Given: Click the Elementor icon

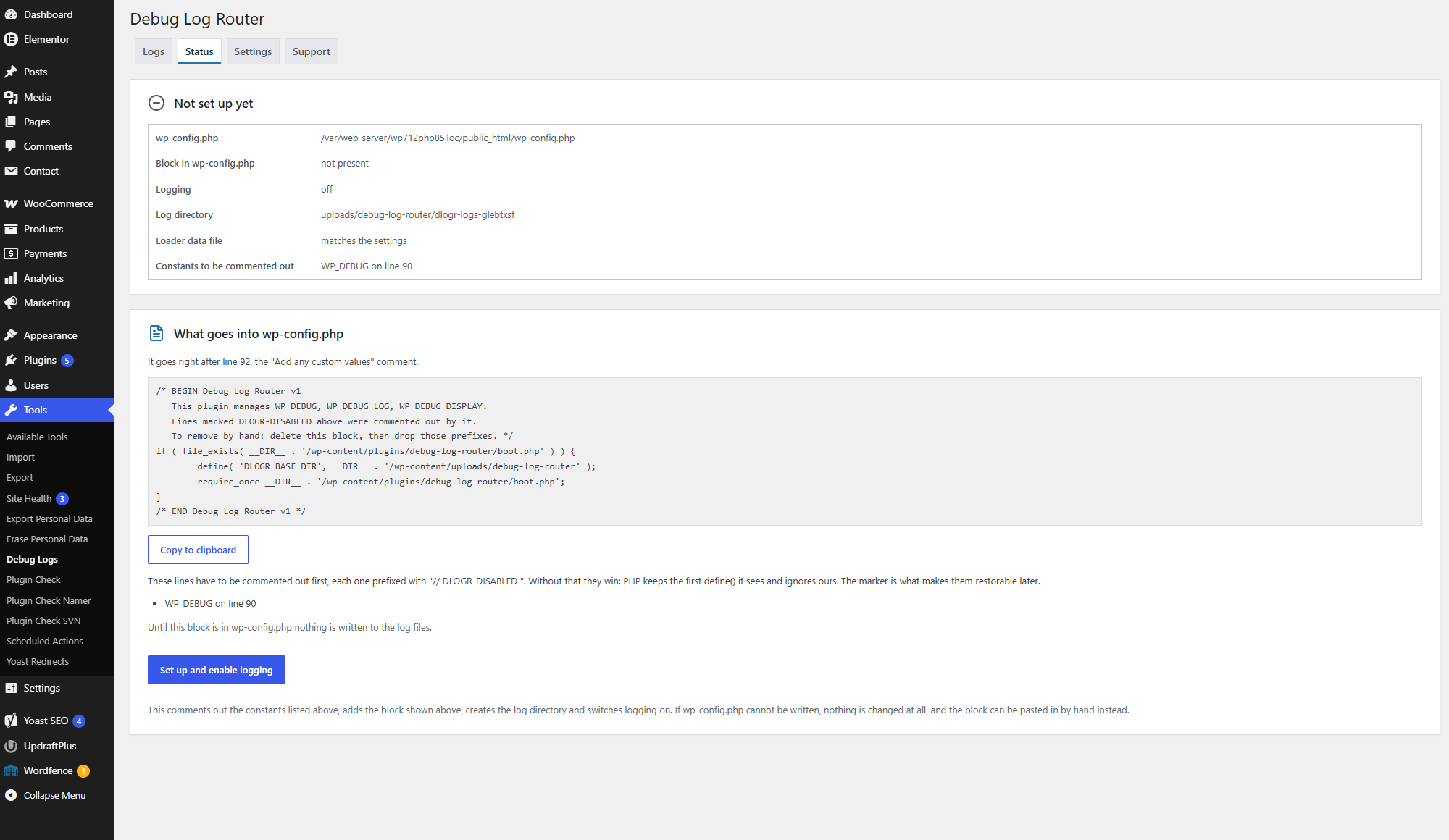Looking at the screenshot, I should [x=11, y=39].
